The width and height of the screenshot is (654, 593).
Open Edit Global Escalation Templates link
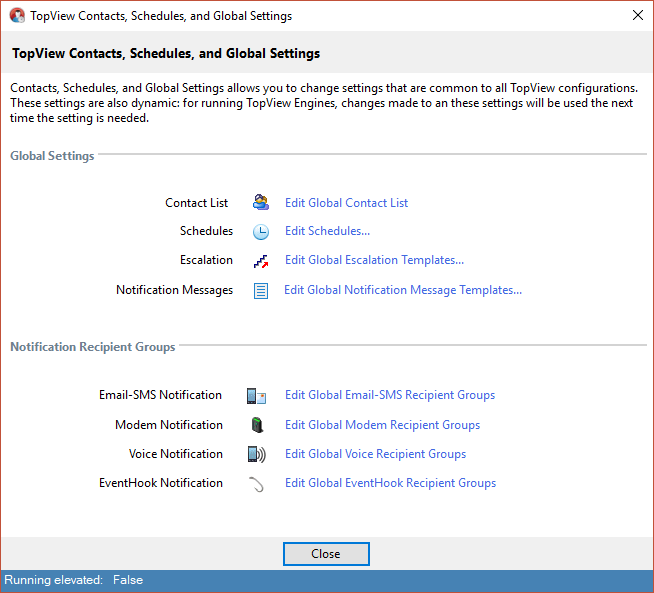pos(374,260)
